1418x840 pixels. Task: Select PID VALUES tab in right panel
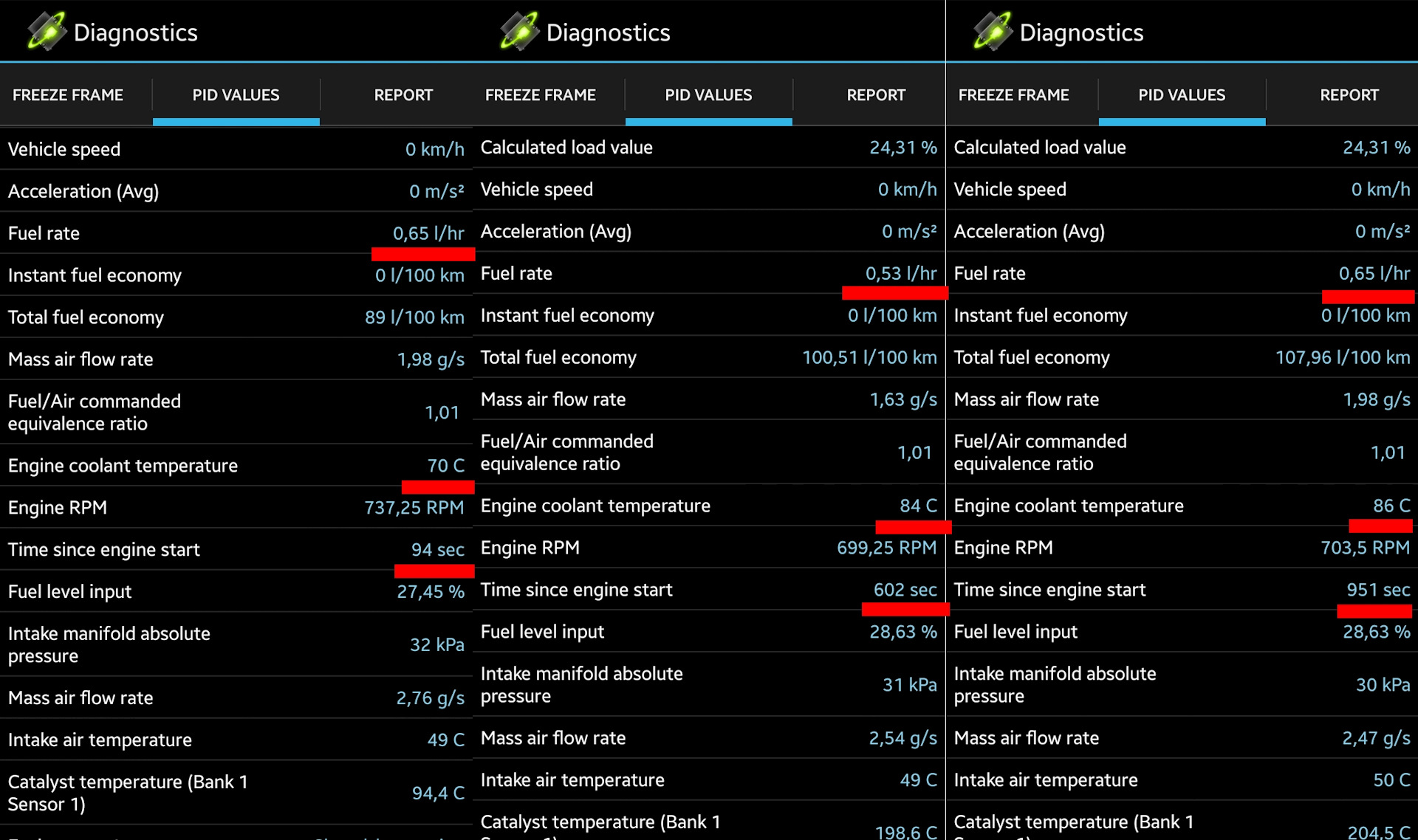tap(1182, 95)
